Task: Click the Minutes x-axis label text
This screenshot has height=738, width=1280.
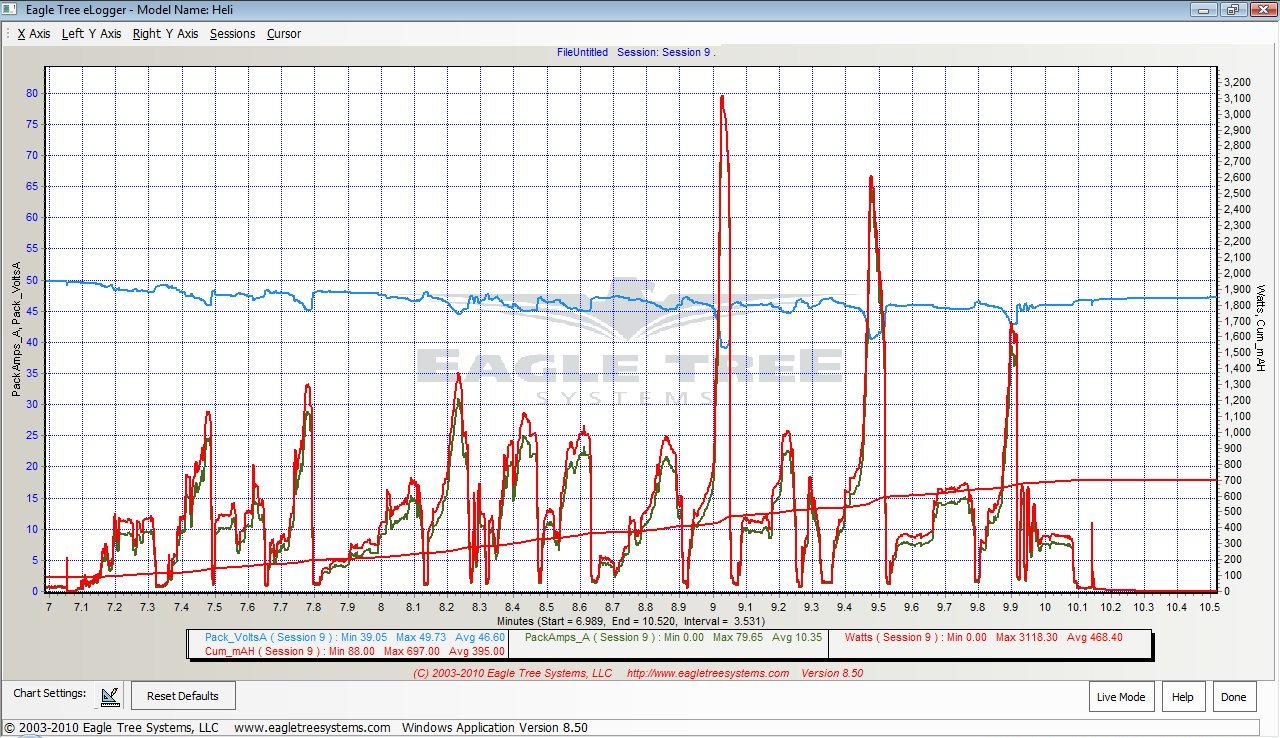Action: pos(630,621)
